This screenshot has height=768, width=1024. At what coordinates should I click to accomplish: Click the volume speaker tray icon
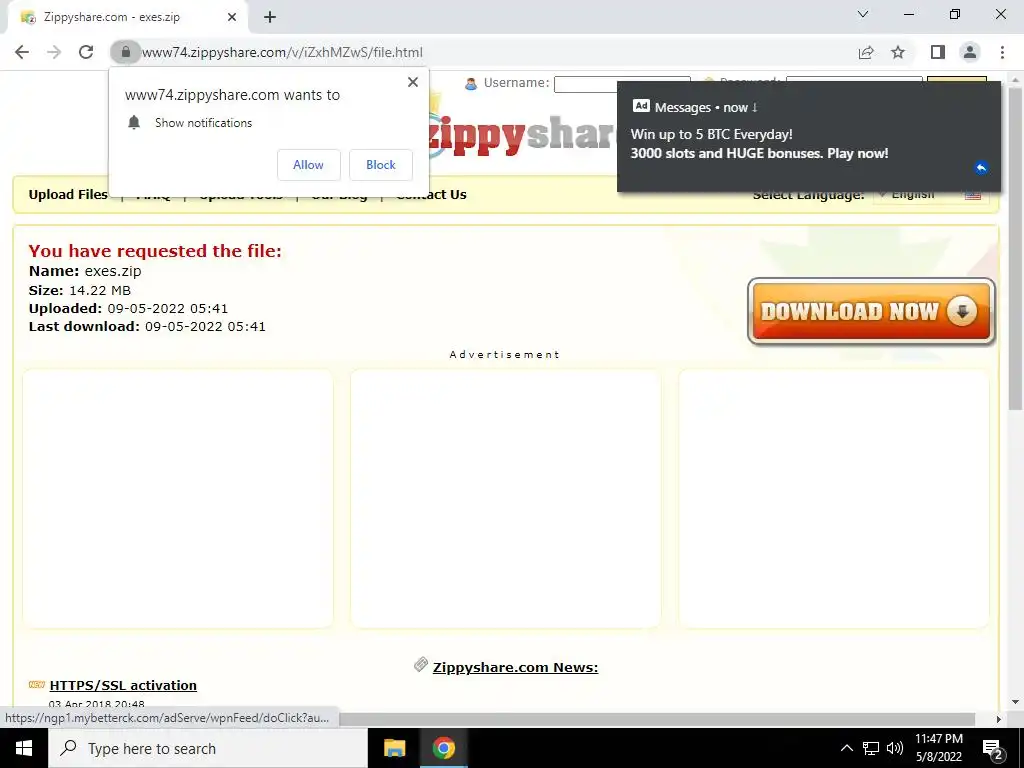pos(895,748)
